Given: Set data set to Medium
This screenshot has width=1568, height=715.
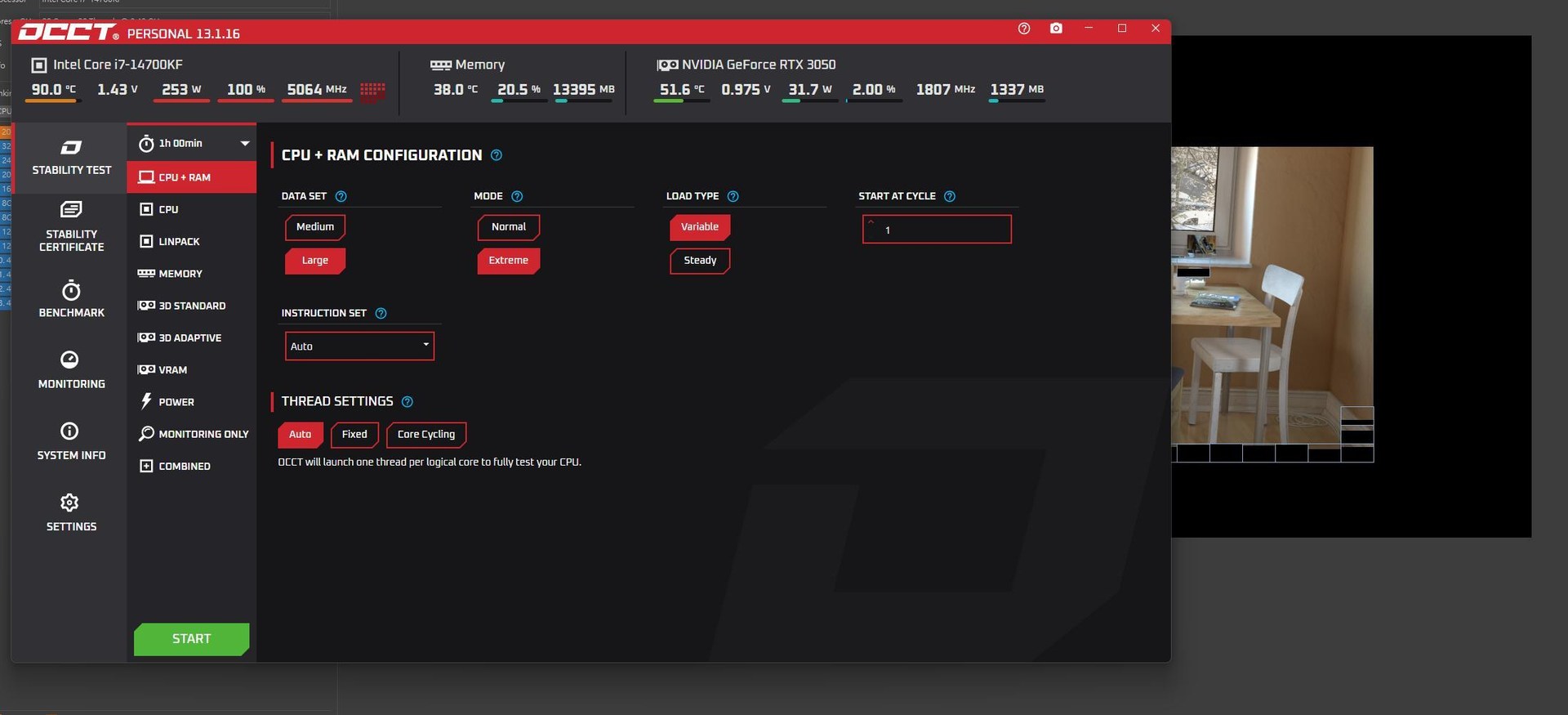Looking at the screenshot, I should (x=315, y=227).
